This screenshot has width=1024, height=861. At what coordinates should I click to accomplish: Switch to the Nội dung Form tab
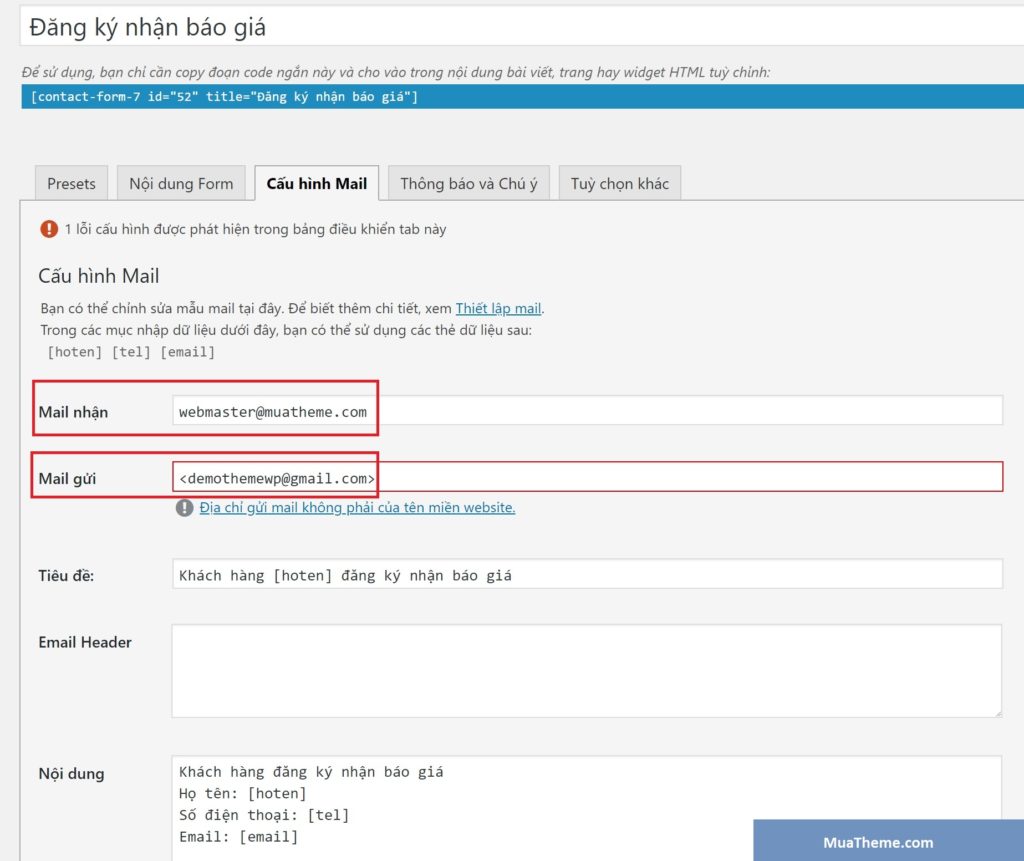[181, 183]
